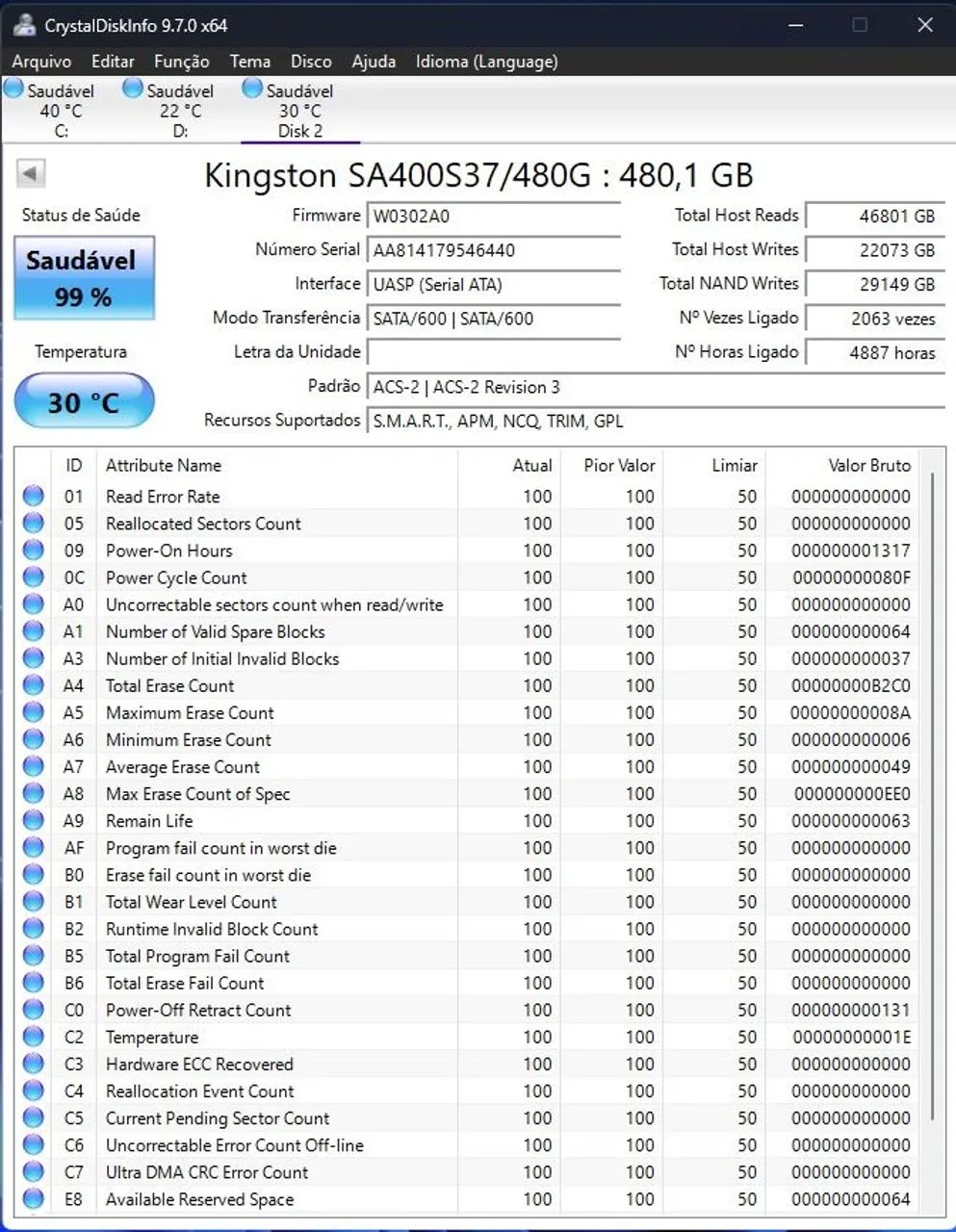Click the Saudável 99 % health status button

(x=84, y=278)
